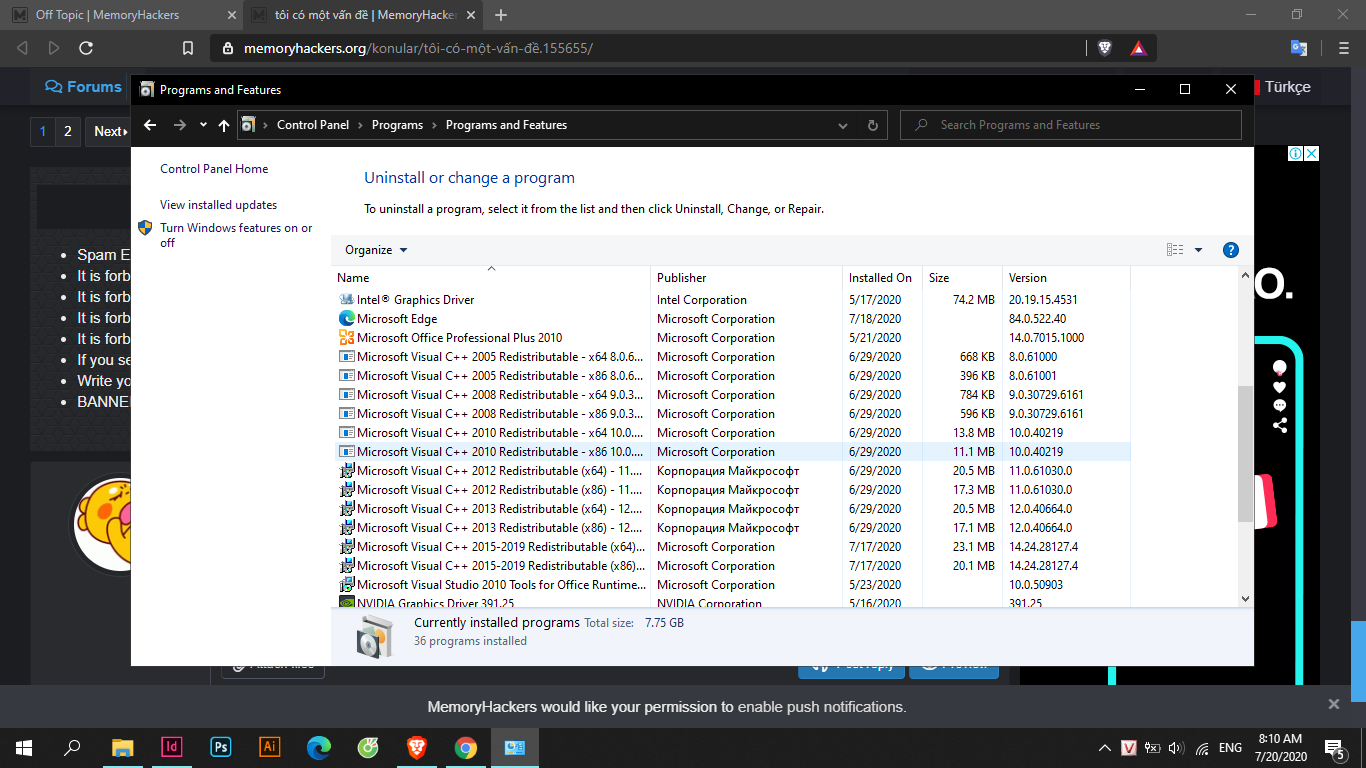Image resolution: width=1366 pixels, height=768 pixels.
Task: Expand the chevron after Programs in breadcrumb
Action: [434, 125]
